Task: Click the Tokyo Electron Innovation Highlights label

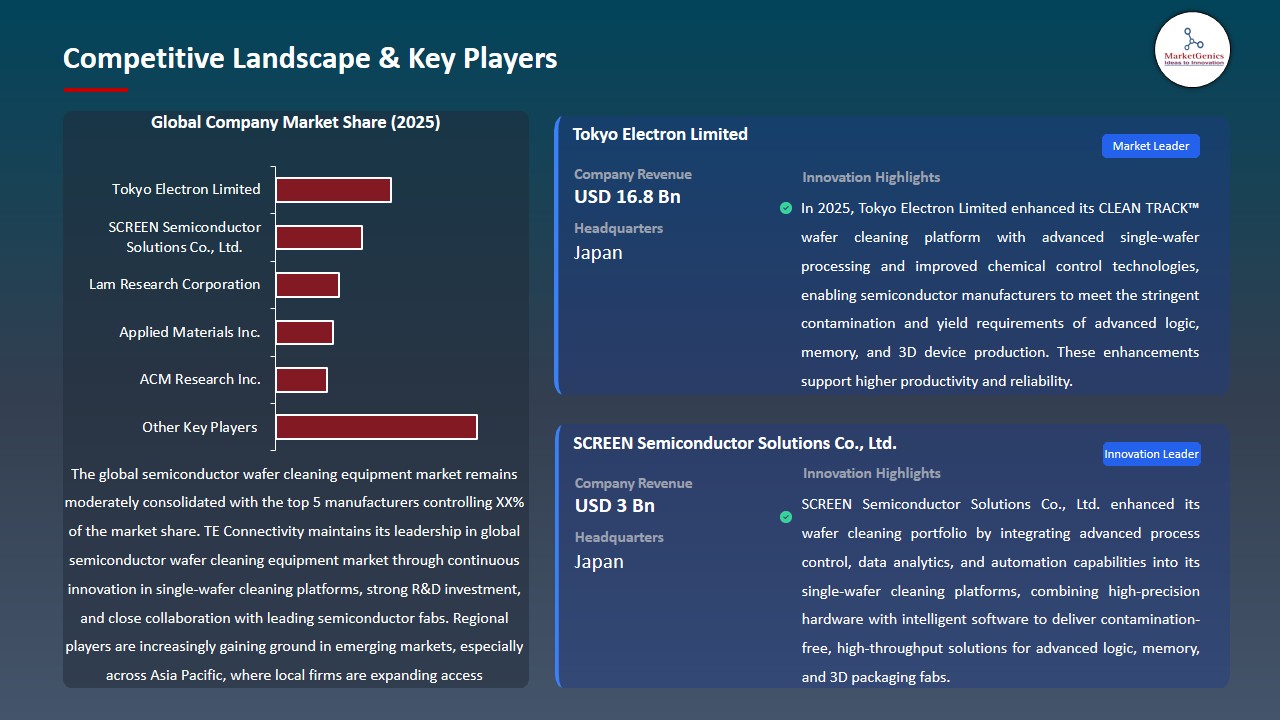Action: [x=871, y=177]
